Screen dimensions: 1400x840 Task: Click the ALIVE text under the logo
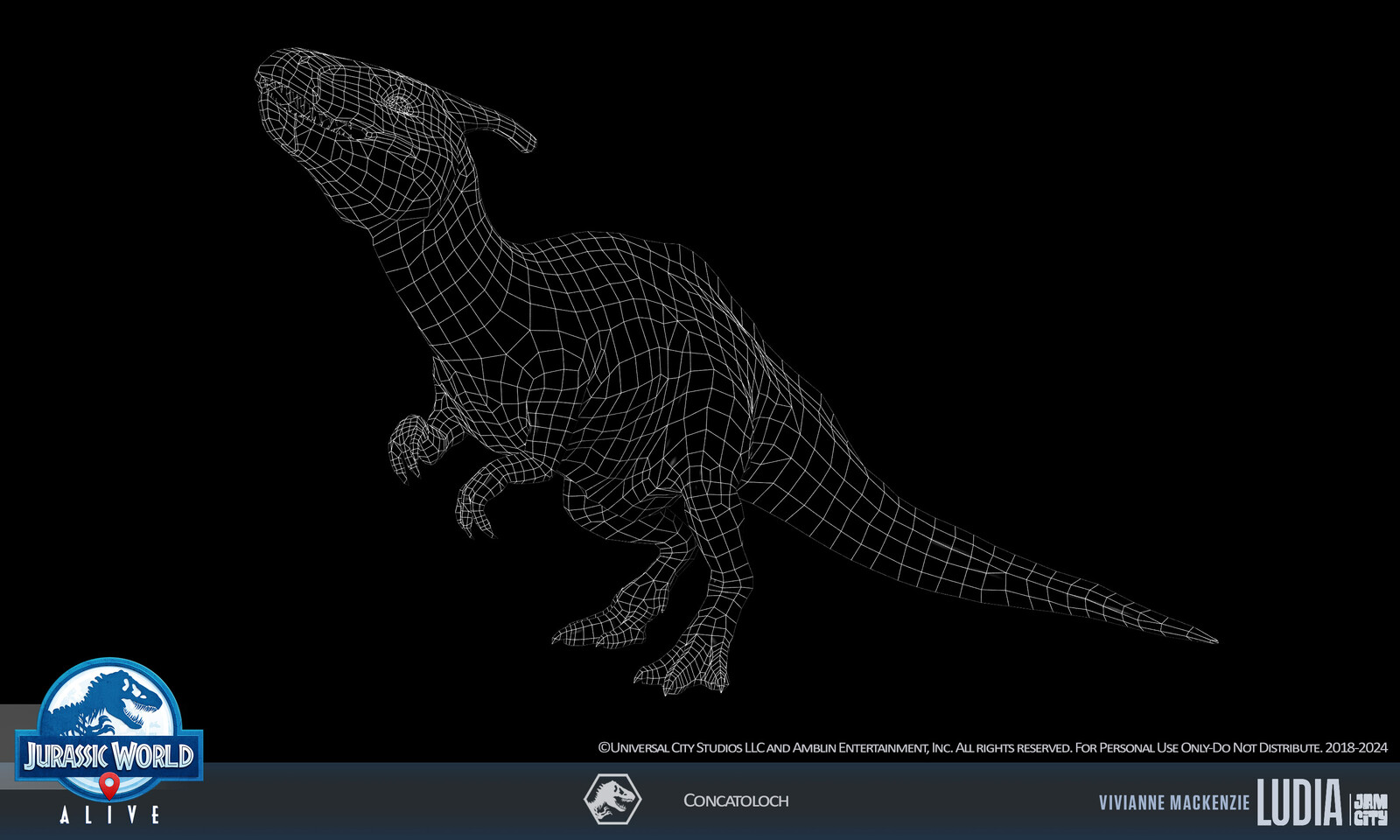109,815
